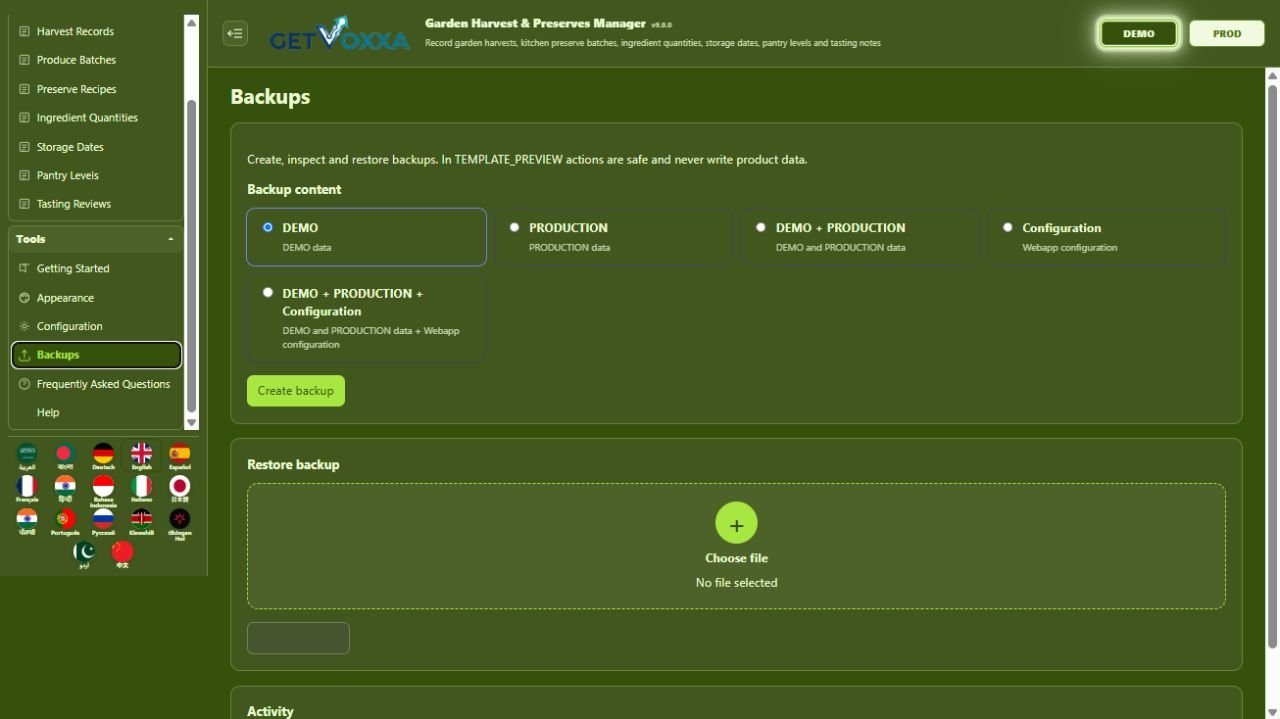Pick DEMO + PRODUCTION + Configuration option
Image resolution: width=1280 pixels, height=719 pixels.
[267, 293]
